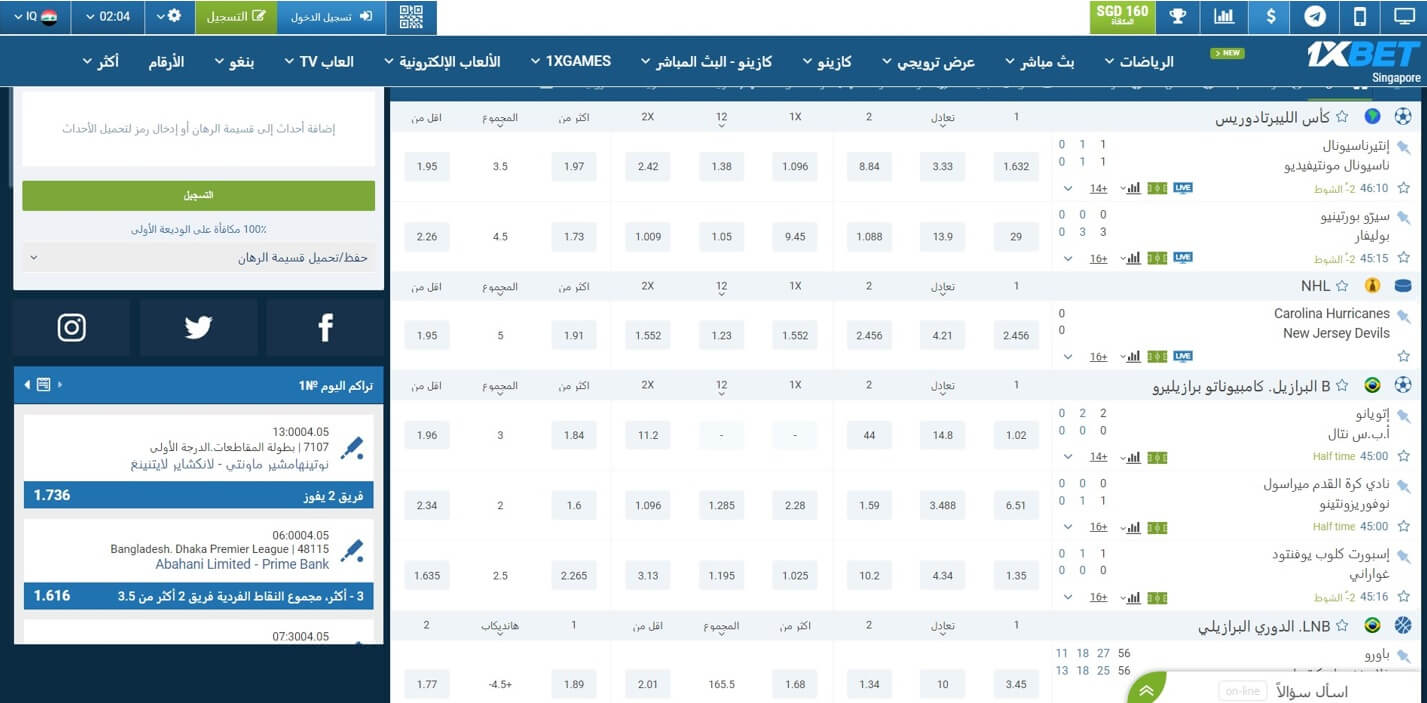Open the الرياضات sports menu
1427x703 pixels.
coord(1139,61)
